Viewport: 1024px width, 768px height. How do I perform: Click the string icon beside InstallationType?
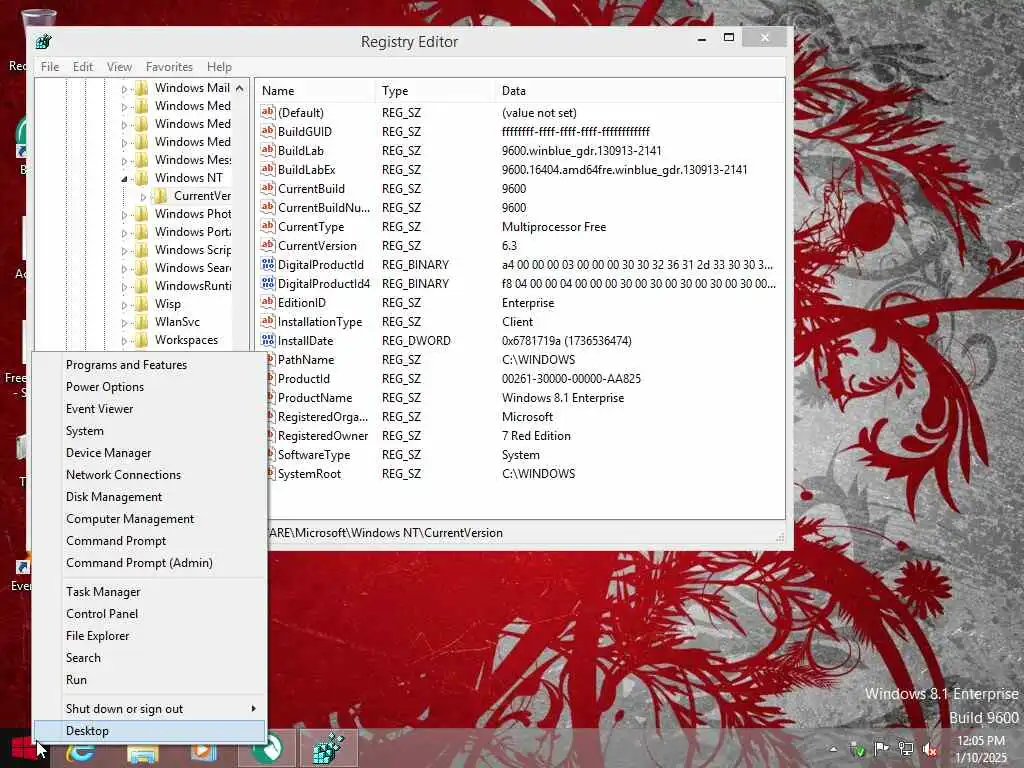tap(268, 321)
